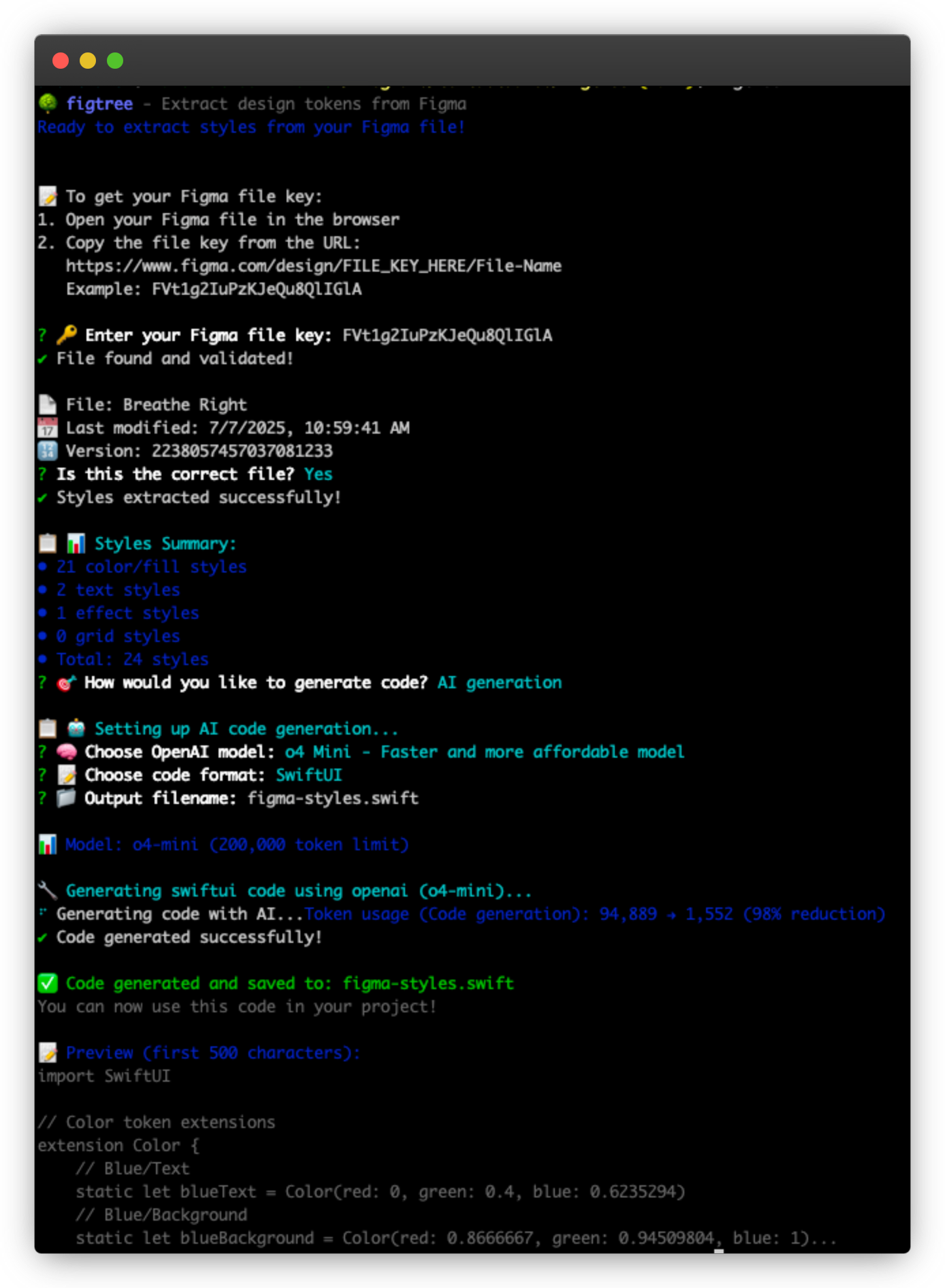Click the 'Token usage (Code generation)' text

(447, 914)
